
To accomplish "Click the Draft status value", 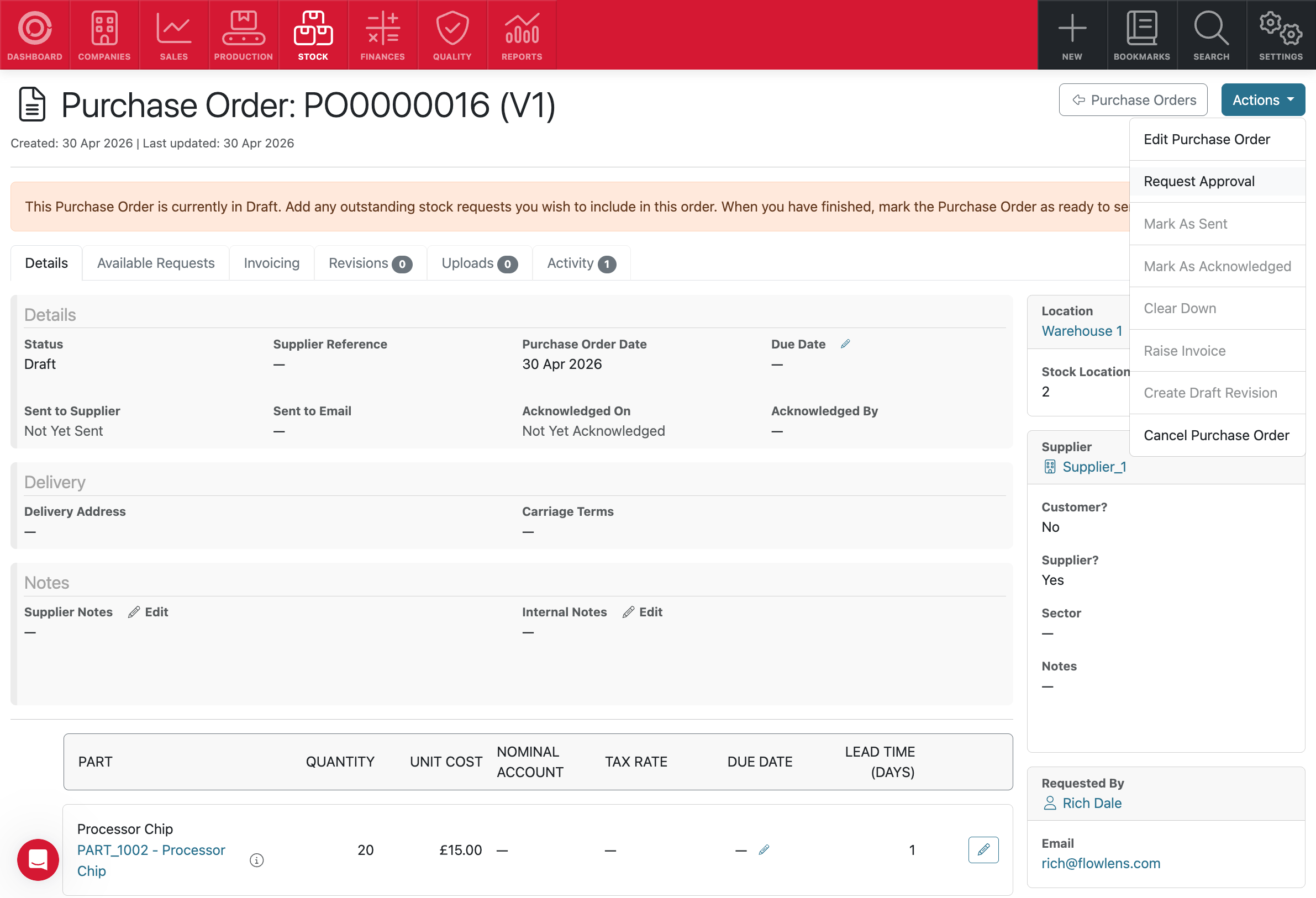I will click(x=40, y=363).
